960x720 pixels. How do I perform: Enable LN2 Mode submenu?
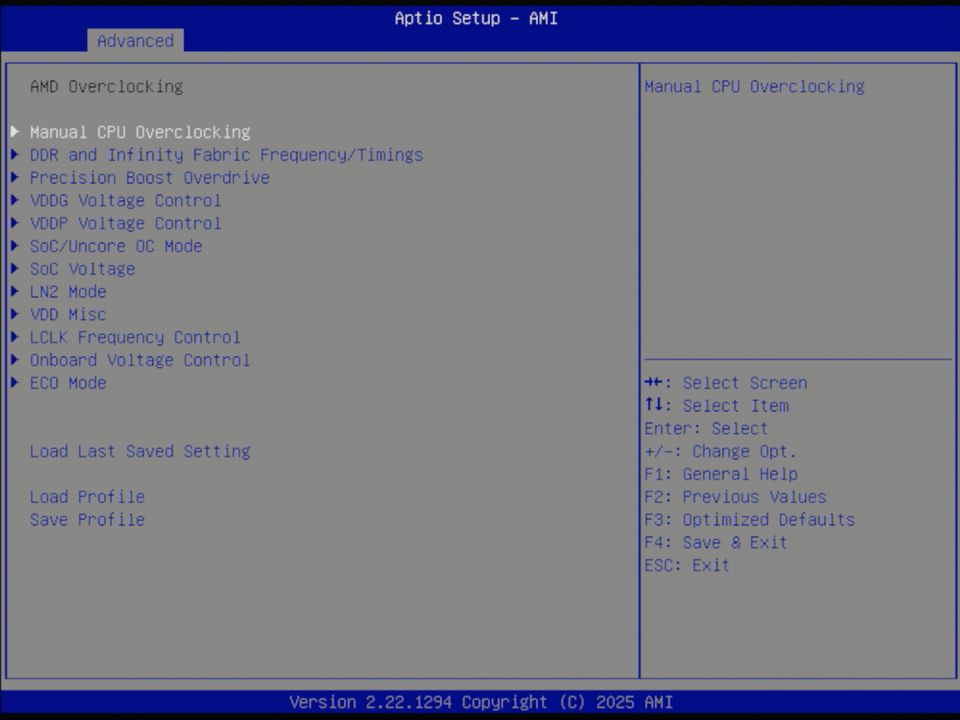[x=68, y=291]
